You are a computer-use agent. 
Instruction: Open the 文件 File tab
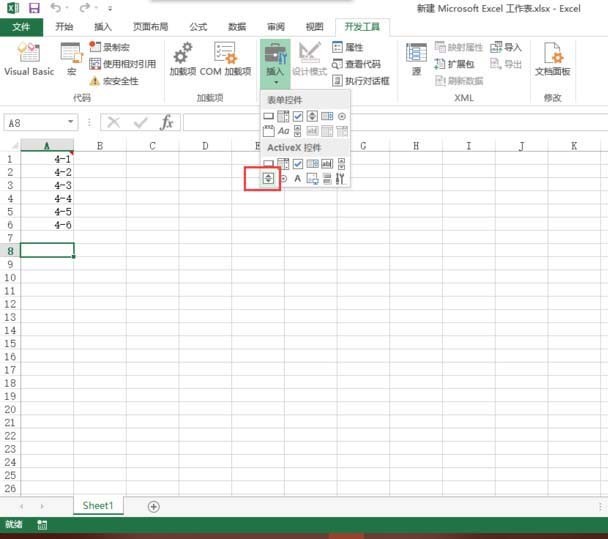[21, 27]
